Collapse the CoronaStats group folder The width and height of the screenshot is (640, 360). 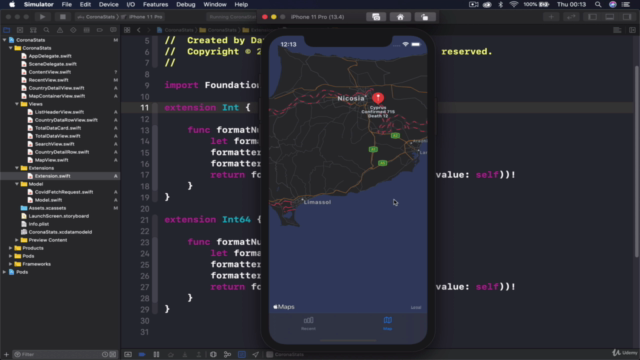tap(11, 48)
